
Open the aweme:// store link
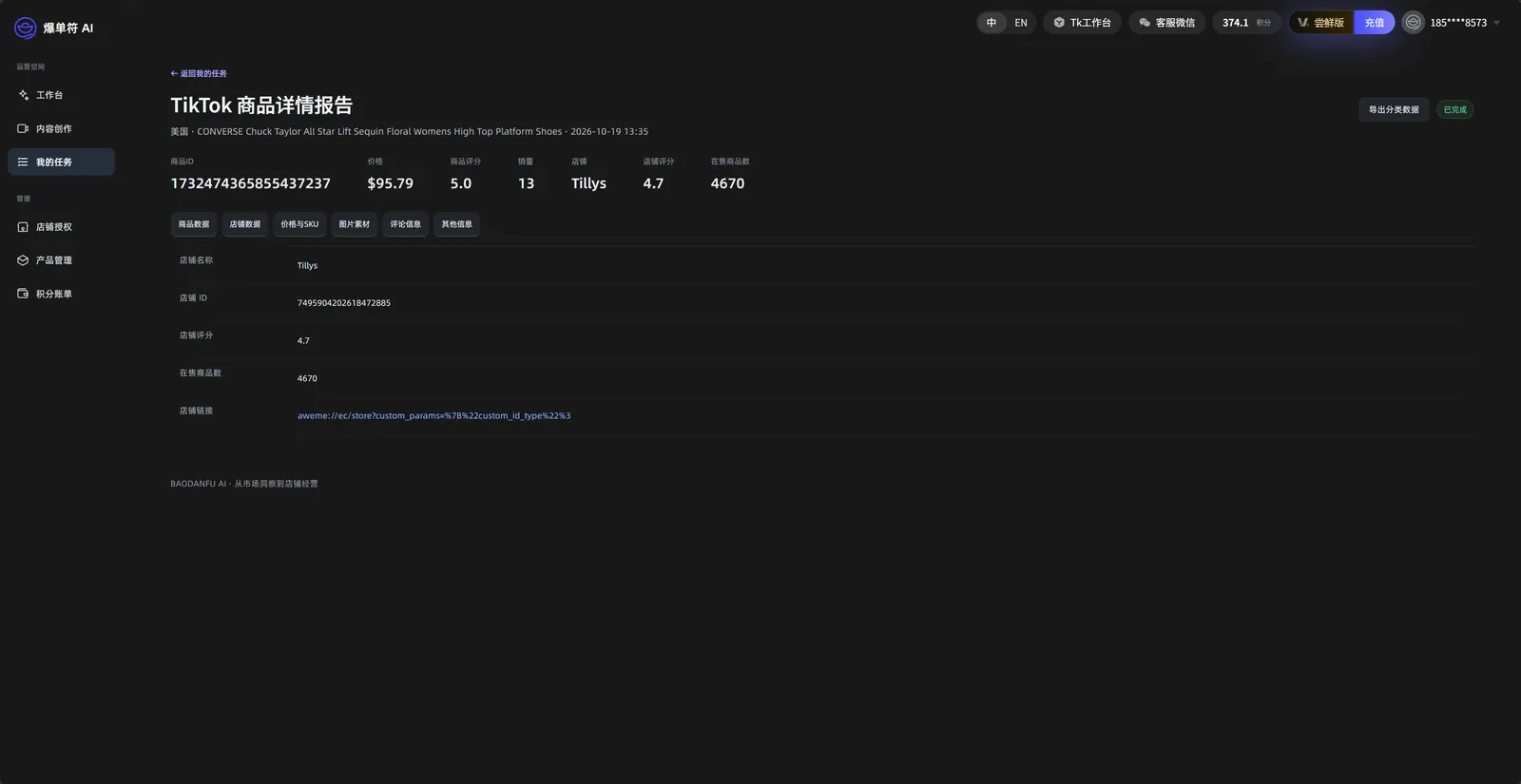click(x=433, y=416)
